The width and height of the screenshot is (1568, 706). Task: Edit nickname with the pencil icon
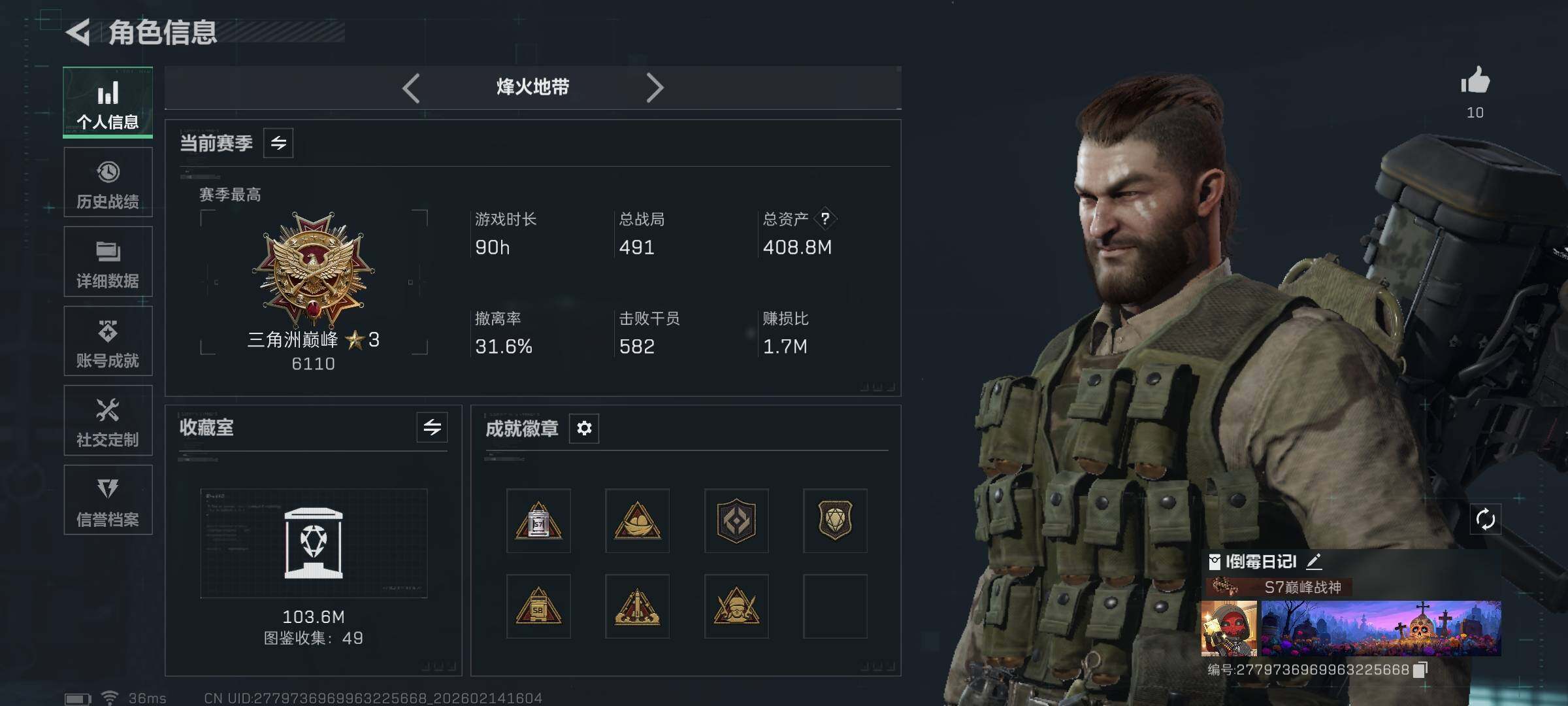(x=1314, y=562)
